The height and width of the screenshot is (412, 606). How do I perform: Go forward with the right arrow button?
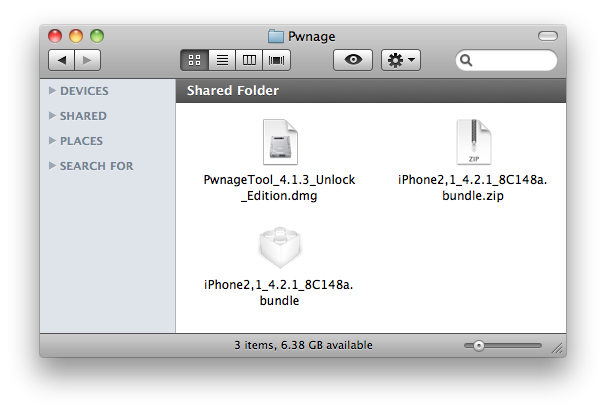point(87,61)
